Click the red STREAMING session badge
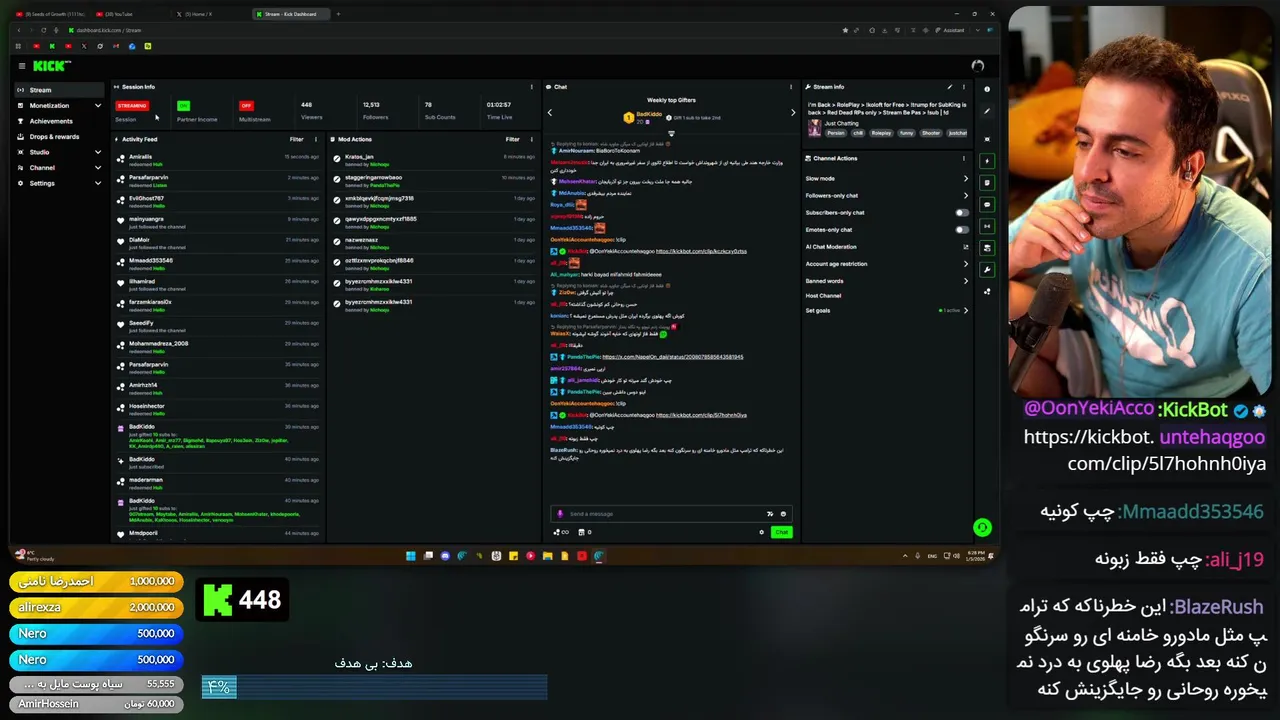Viewport: 1280px width, 720px height. click(131, 105)
